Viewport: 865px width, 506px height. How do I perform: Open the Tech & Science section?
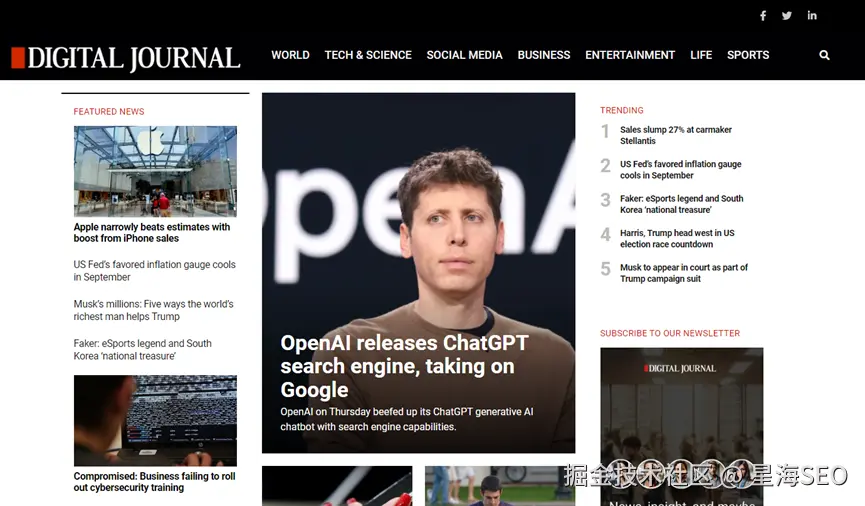click(x=368, y=55)
